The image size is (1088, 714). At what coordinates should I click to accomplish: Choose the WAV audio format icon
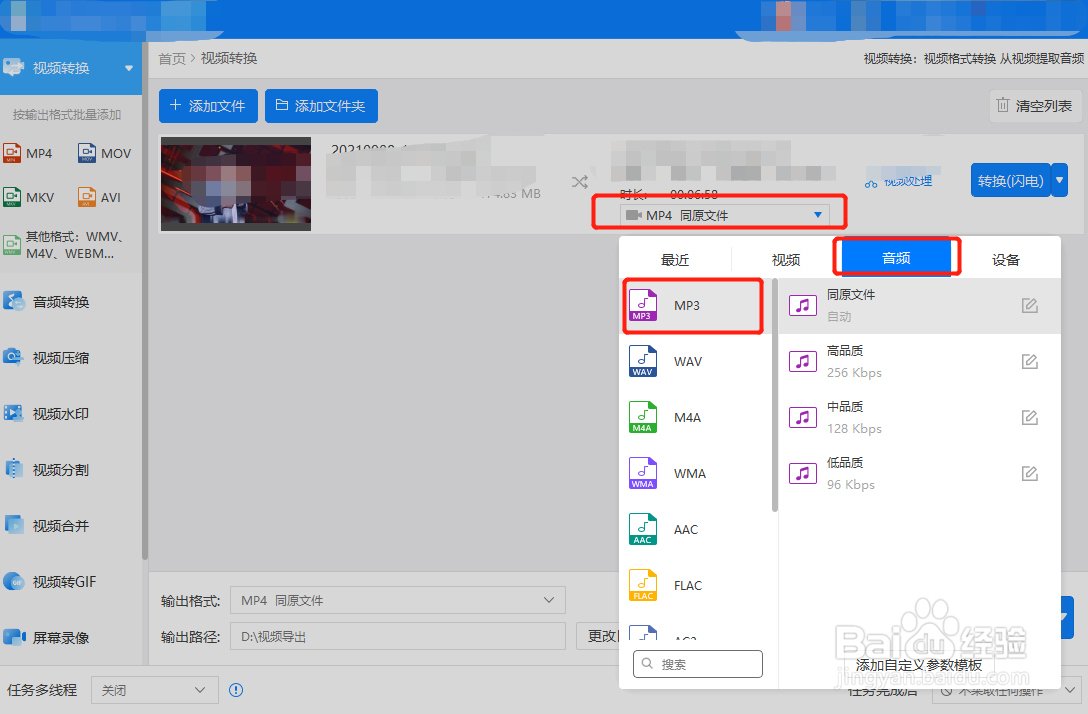coord(643,362)
